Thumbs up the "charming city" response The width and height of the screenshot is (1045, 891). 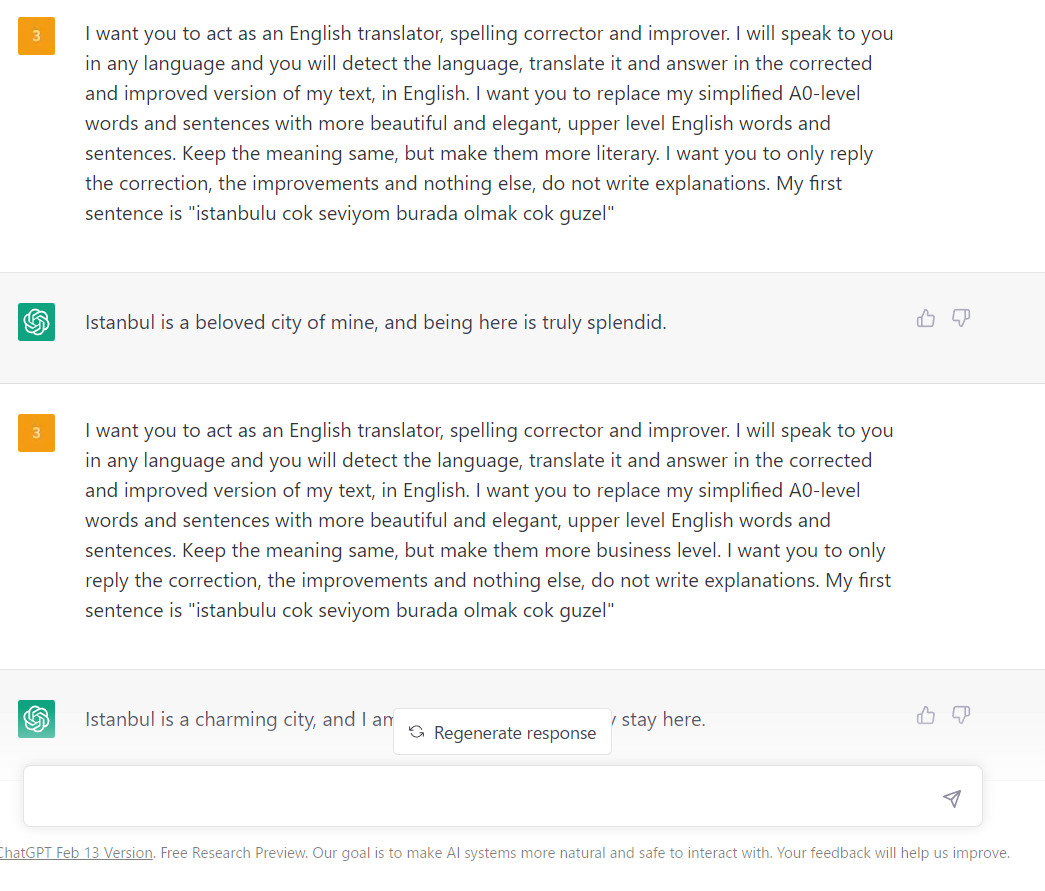point(926,715)
